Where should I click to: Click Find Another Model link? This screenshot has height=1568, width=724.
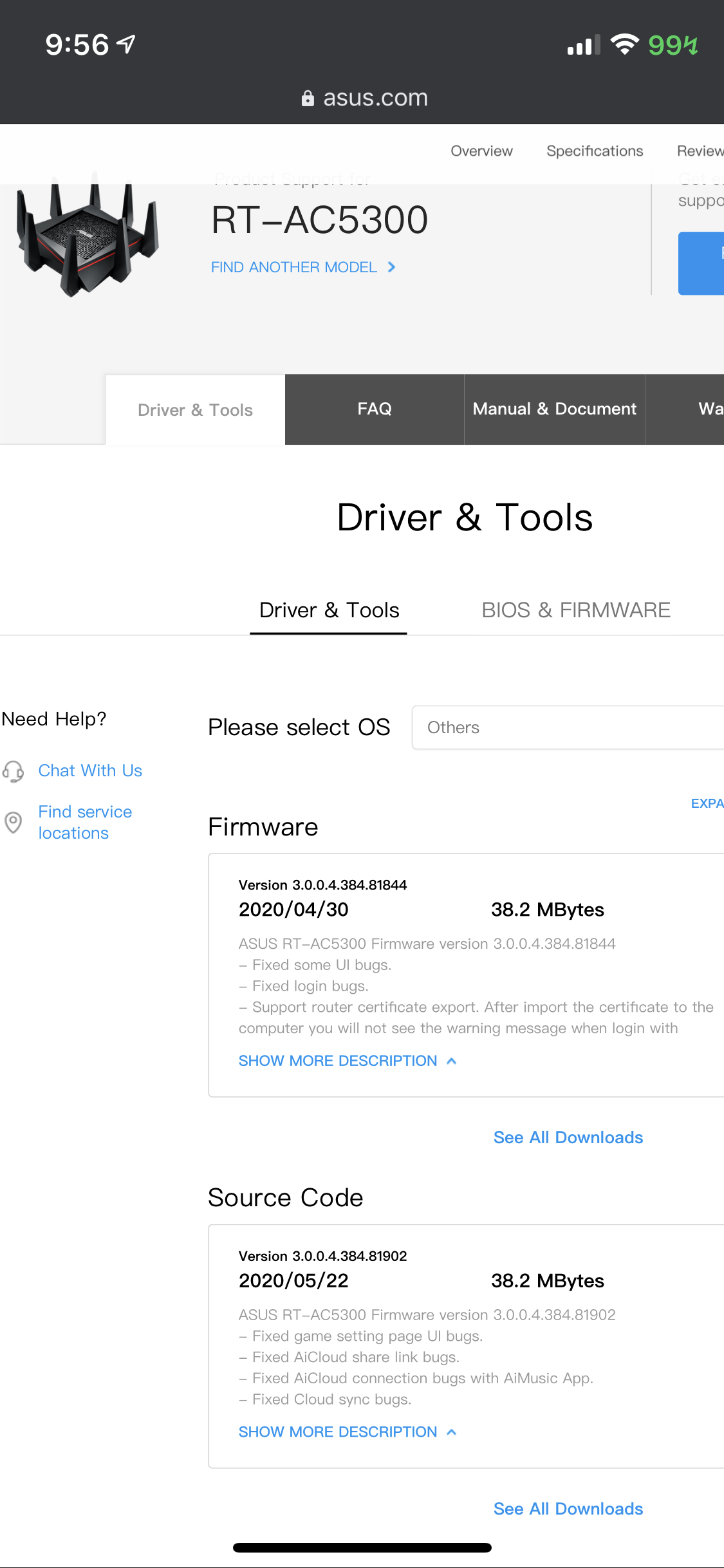302,267
